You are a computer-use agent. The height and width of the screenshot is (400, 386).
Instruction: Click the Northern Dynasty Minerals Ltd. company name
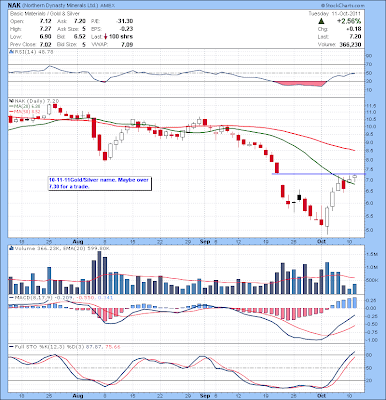[x=60, y=6]
